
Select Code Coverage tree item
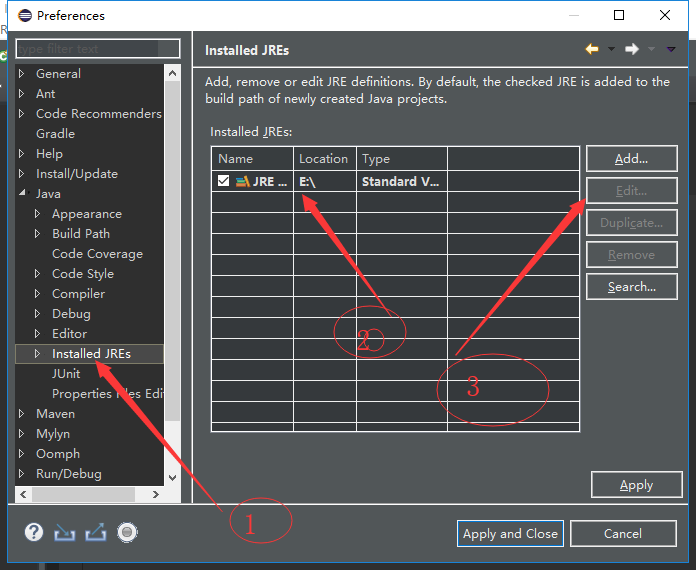click(97, 254)
